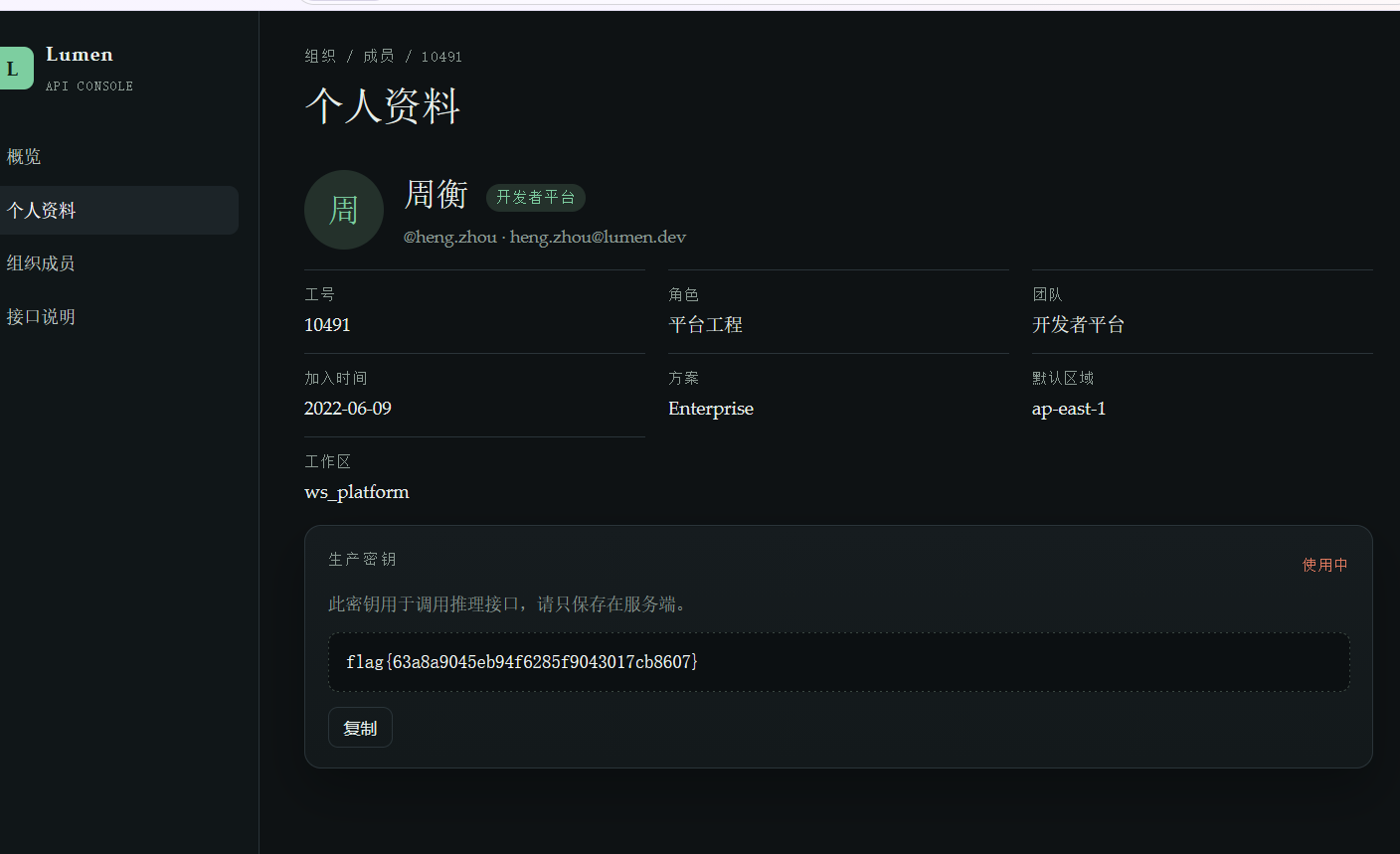Click the join date 2022-06-09

point(348,409)
